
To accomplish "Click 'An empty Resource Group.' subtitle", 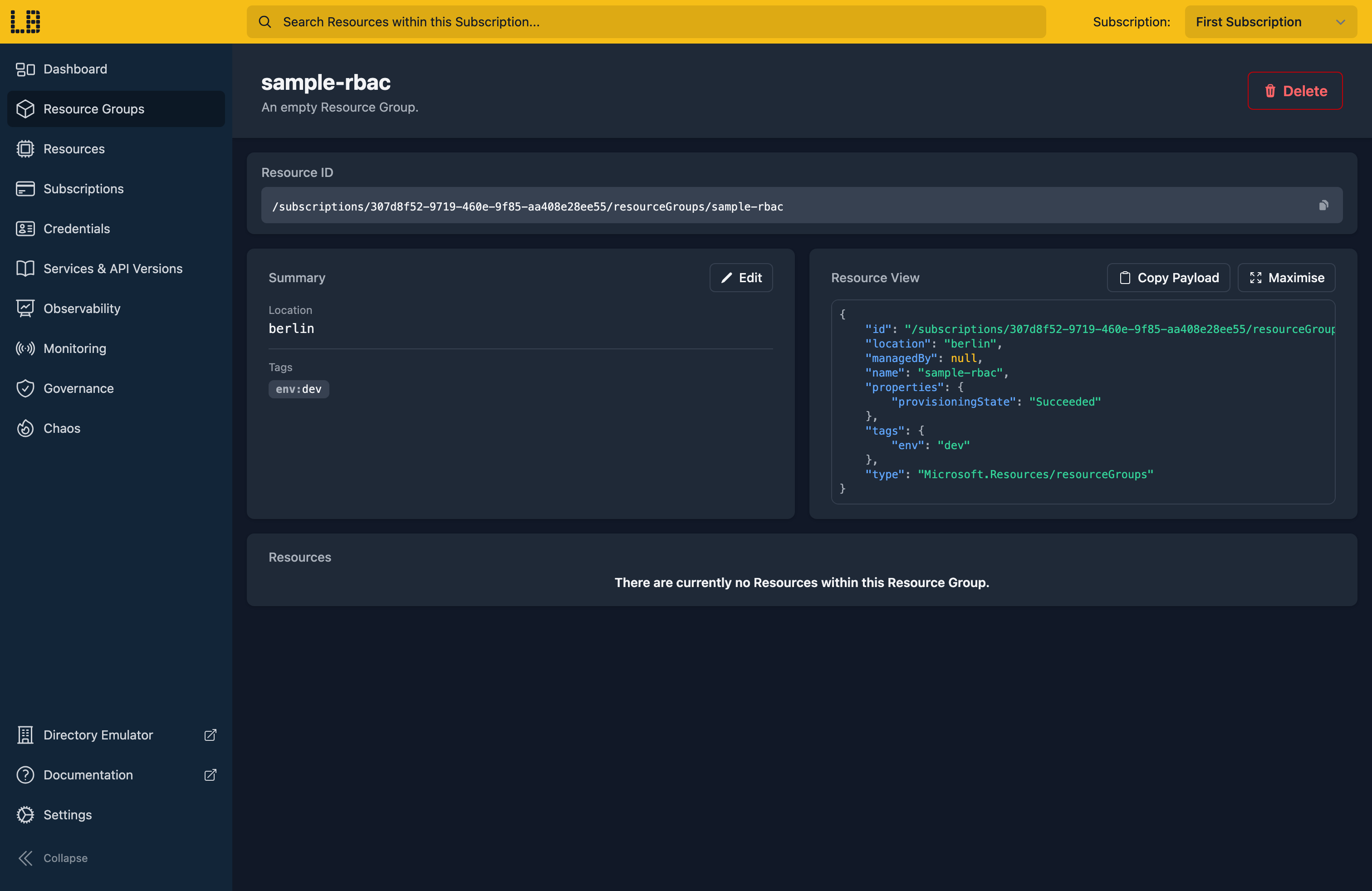I will [339, 107].
